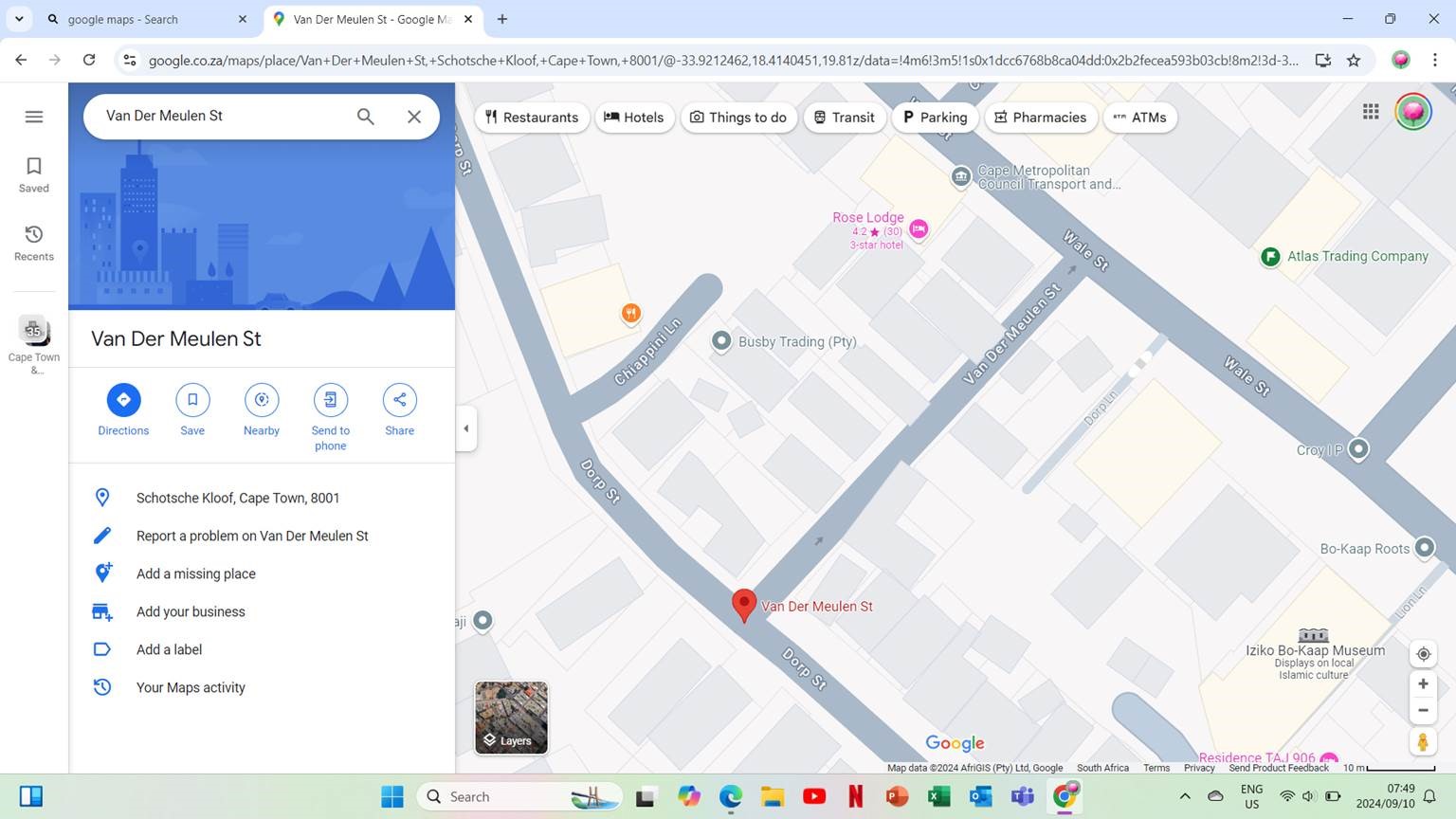Select Rose Lodge hotel marker
Viewport: 1456px width, 819px height.
[x=918, y=228]
